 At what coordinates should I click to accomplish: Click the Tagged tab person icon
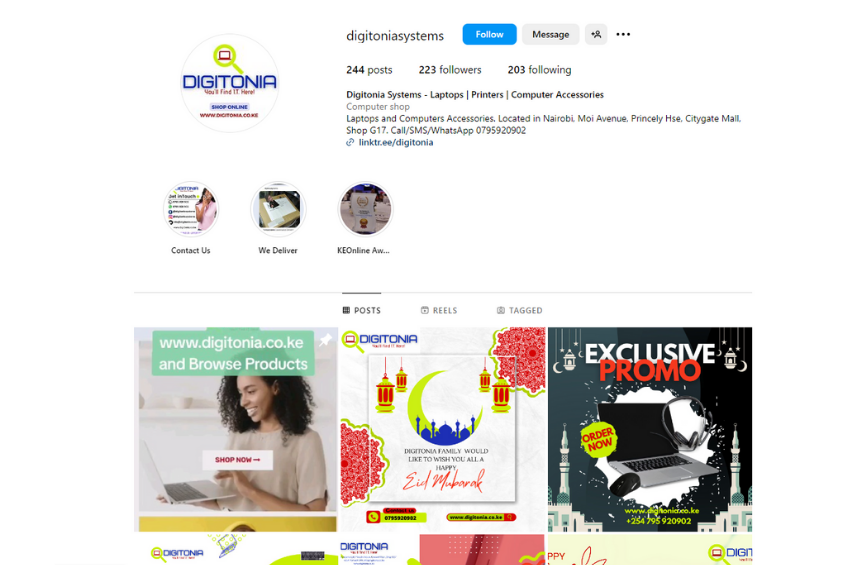(501, 310)
